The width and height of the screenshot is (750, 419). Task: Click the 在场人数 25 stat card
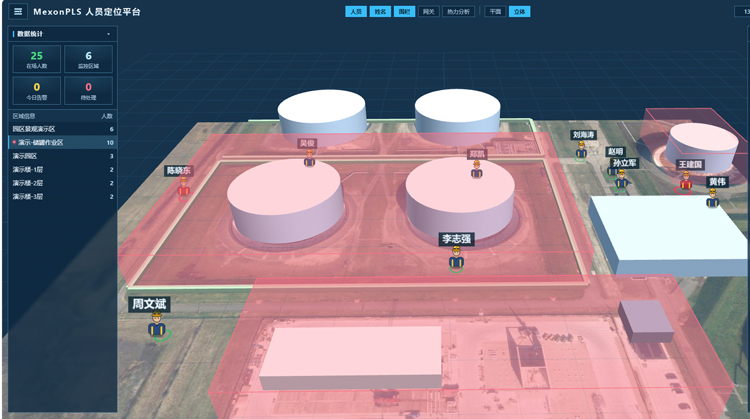37,59
